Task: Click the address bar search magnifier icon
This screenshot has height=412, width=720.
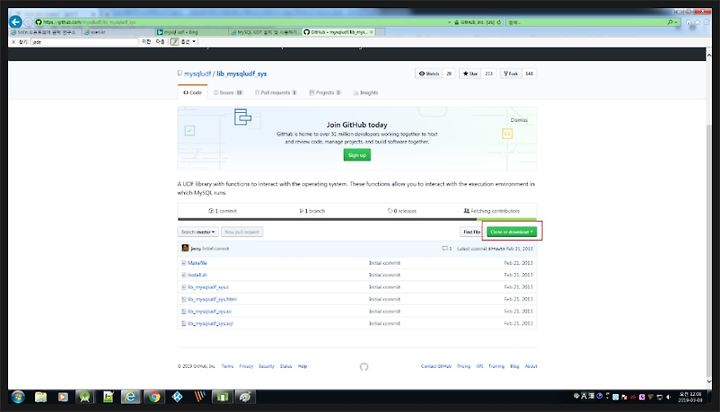Action: pos(670,22)
